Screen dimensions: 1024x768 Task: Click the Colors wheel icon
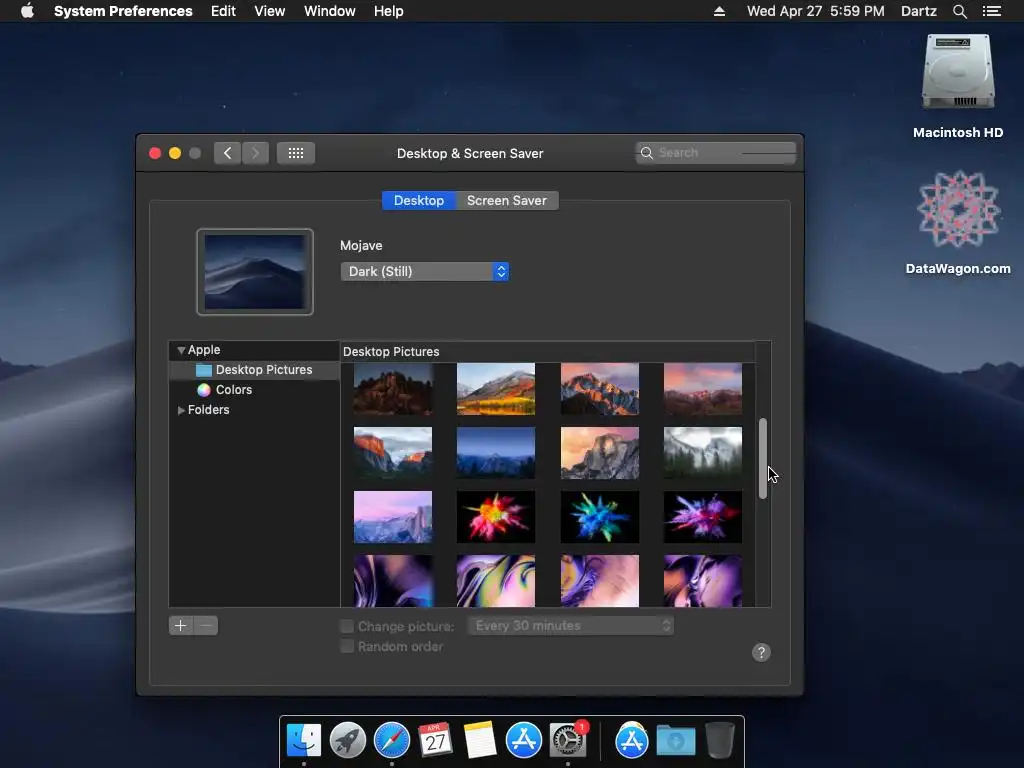pos(204,390)
